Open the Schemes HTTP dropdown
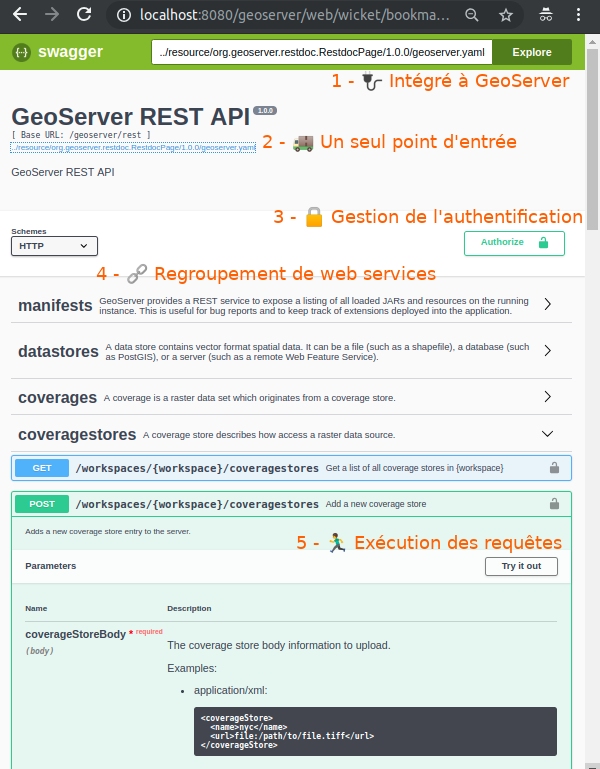This screenshot has height=769, width=600. (x=54, y=246)
